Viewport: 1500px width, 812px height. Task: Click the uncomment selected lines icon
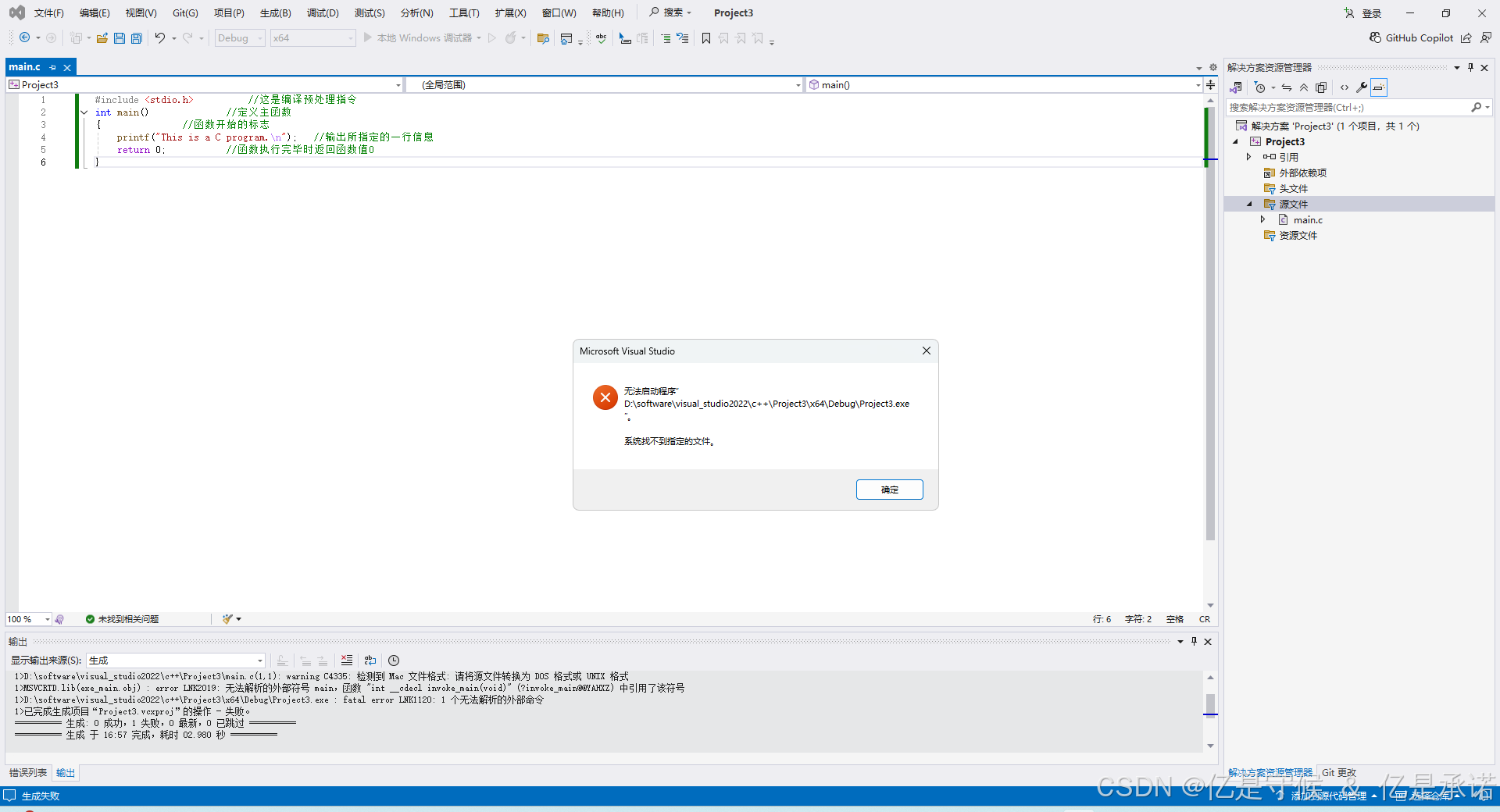coord(683,37)
